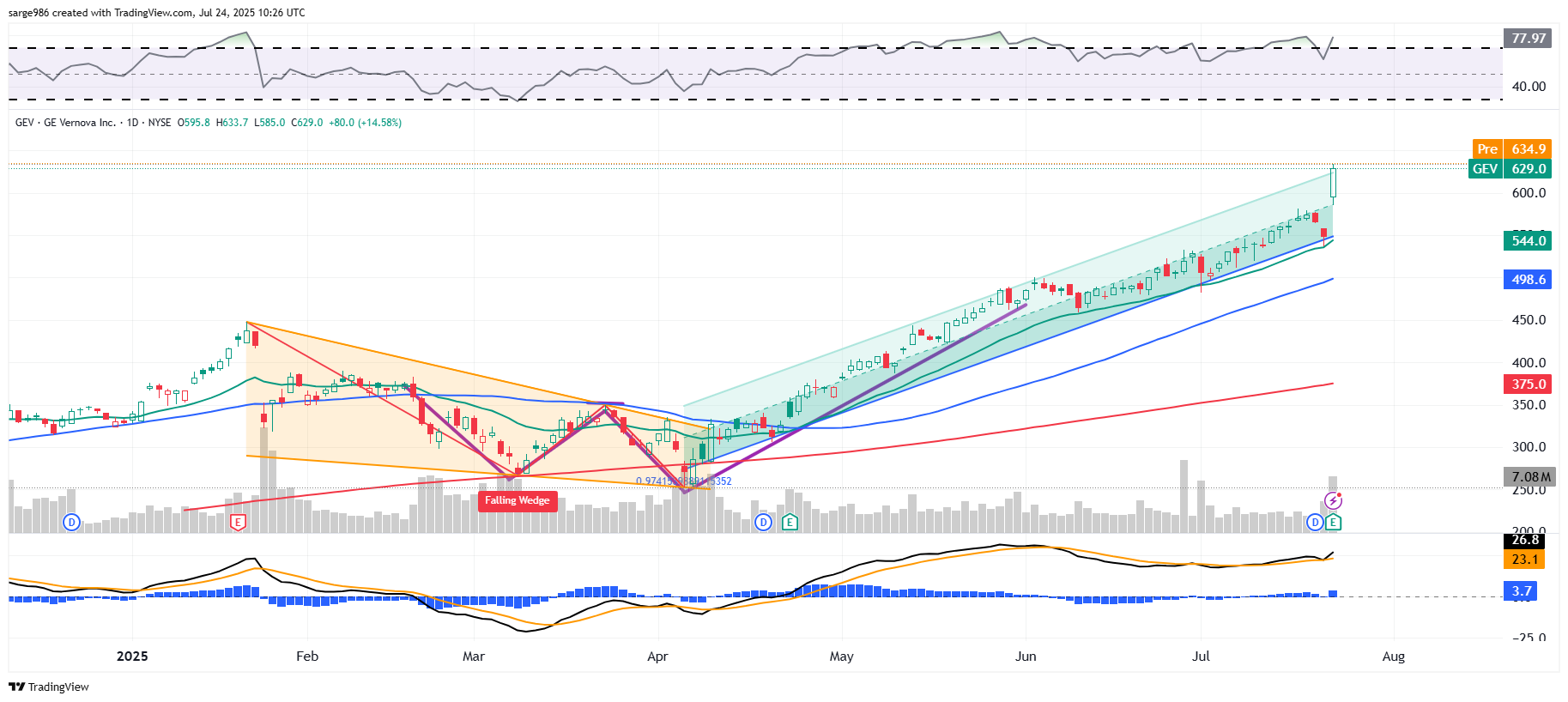This screenshot has width=1568, height=702.
Task: Click the Jun label on time axis
Action: click(1026, 657)
